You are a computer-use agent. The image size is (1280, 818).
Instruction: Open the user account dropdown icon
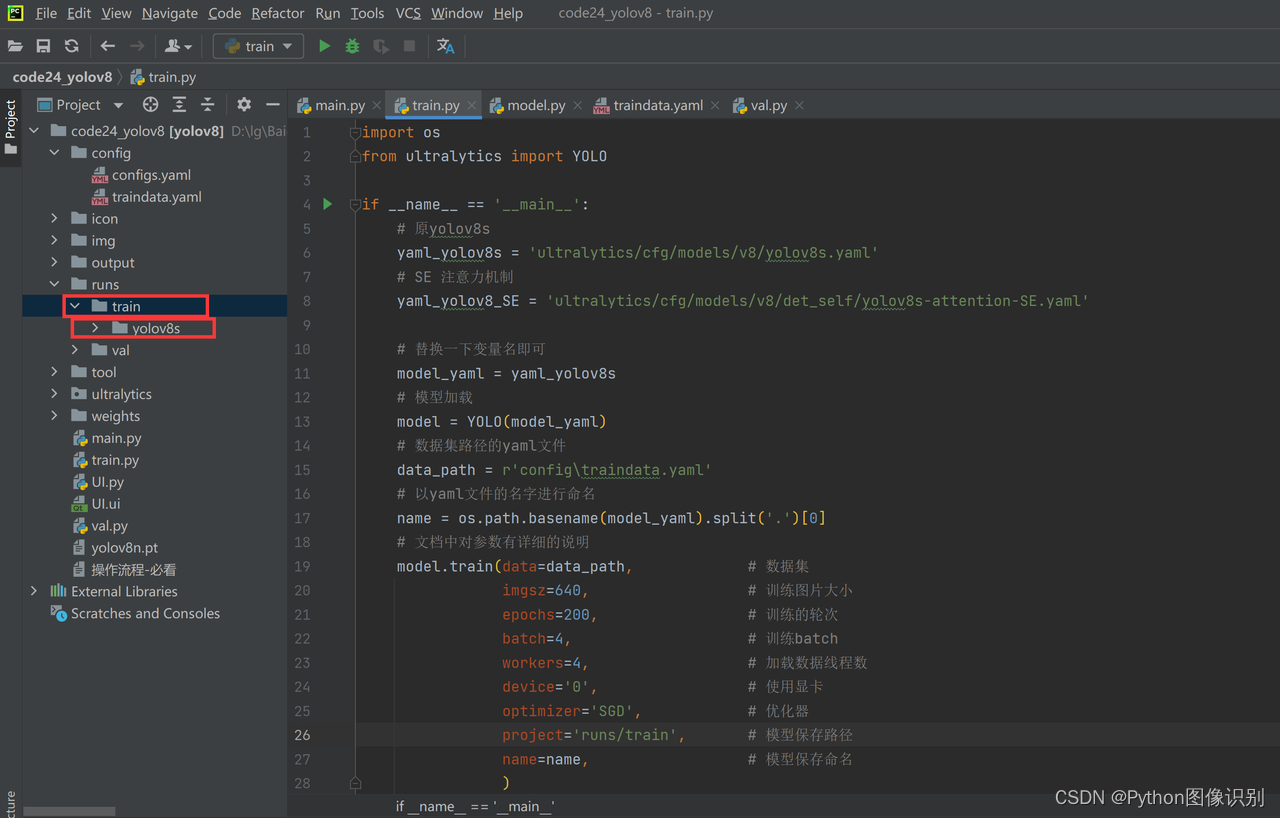[x=178, y=46]
